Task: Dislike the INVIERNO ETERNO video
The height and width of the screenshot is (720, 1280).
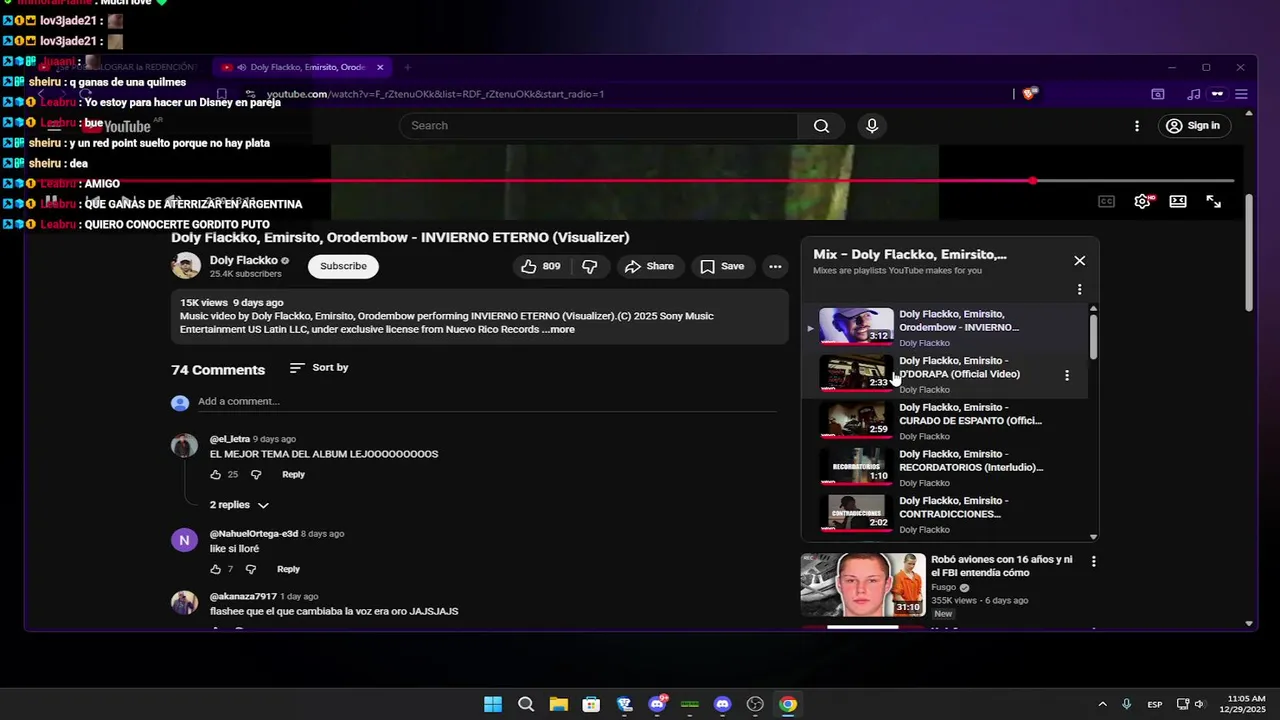Action: point(589,266)
